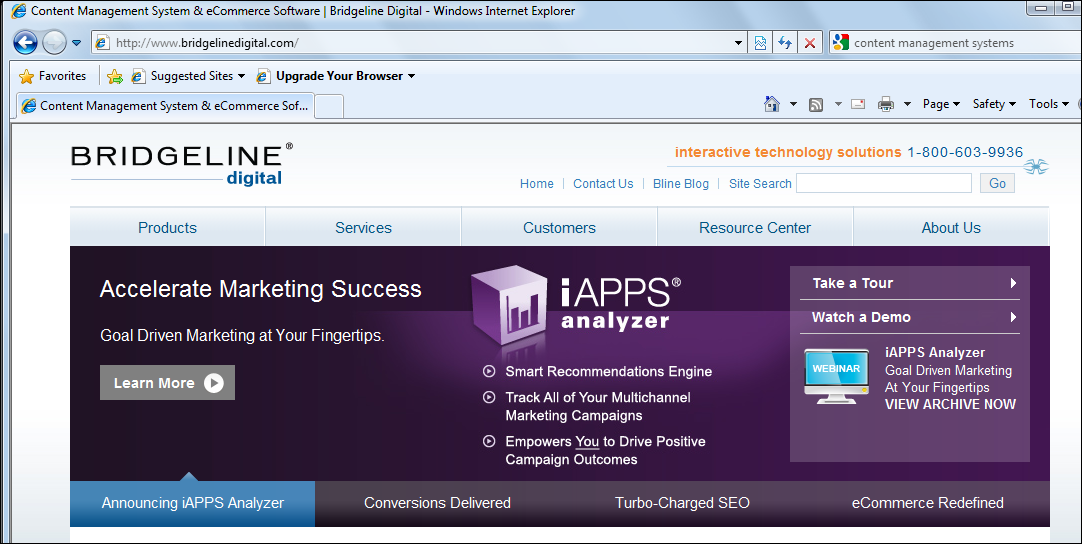Select the Turbo-Charged SEO tab

[x=682, y=503]
